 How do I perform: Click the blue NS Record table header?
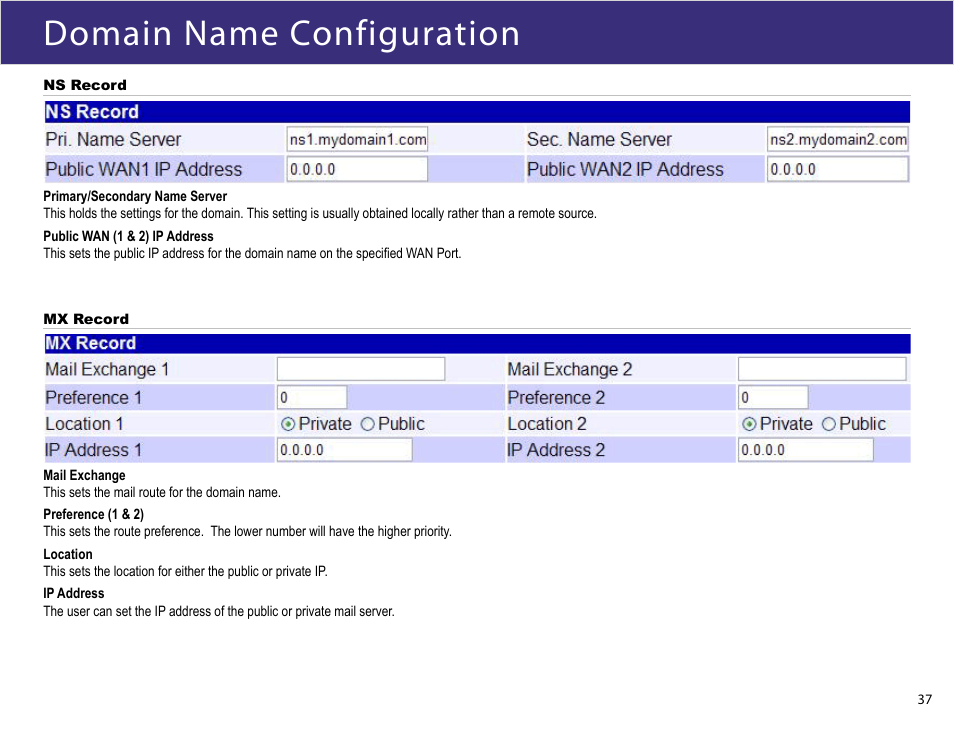point(477,112)
